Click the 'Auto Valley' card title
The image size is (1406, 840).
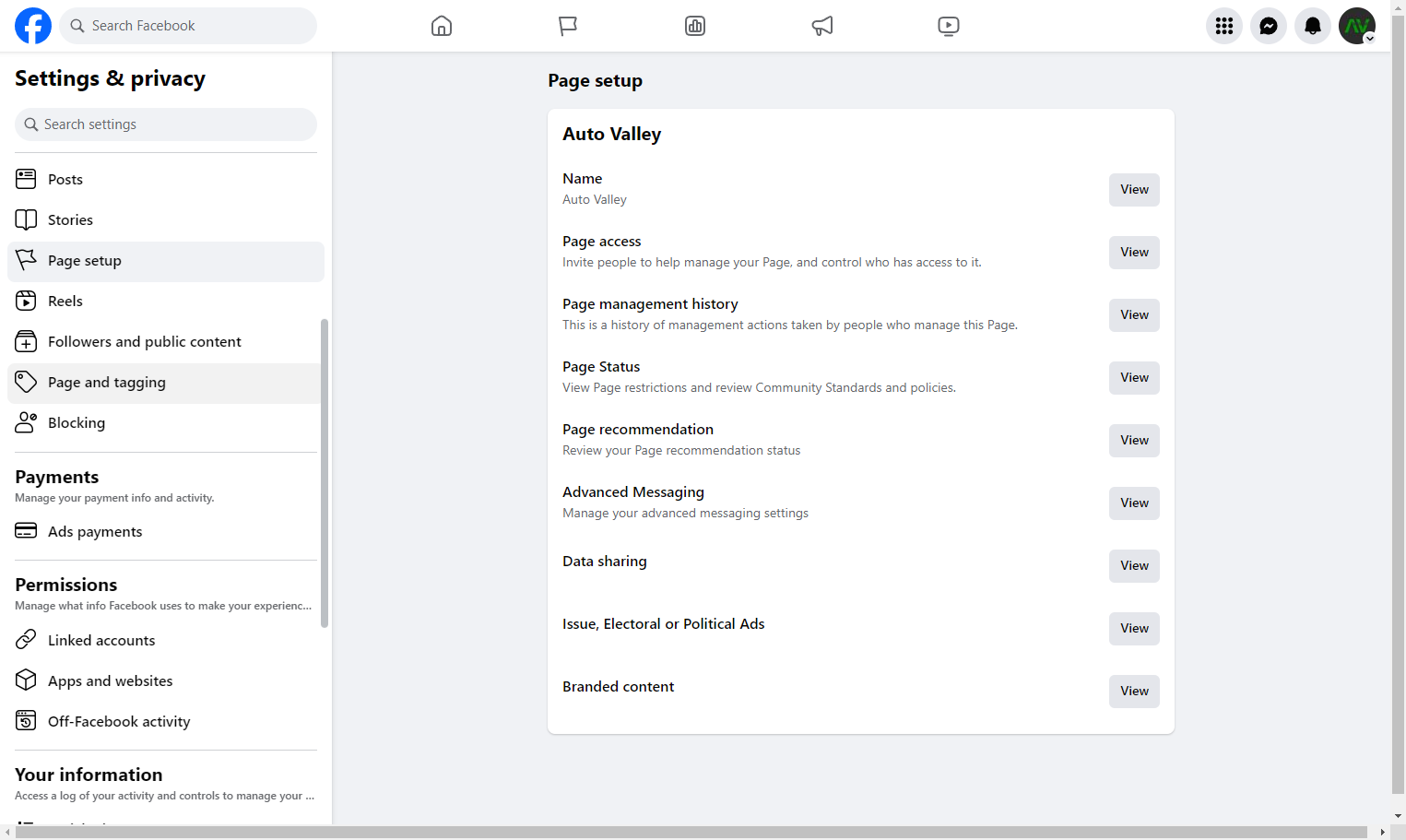pyautogui.click(x=612, y=134)
